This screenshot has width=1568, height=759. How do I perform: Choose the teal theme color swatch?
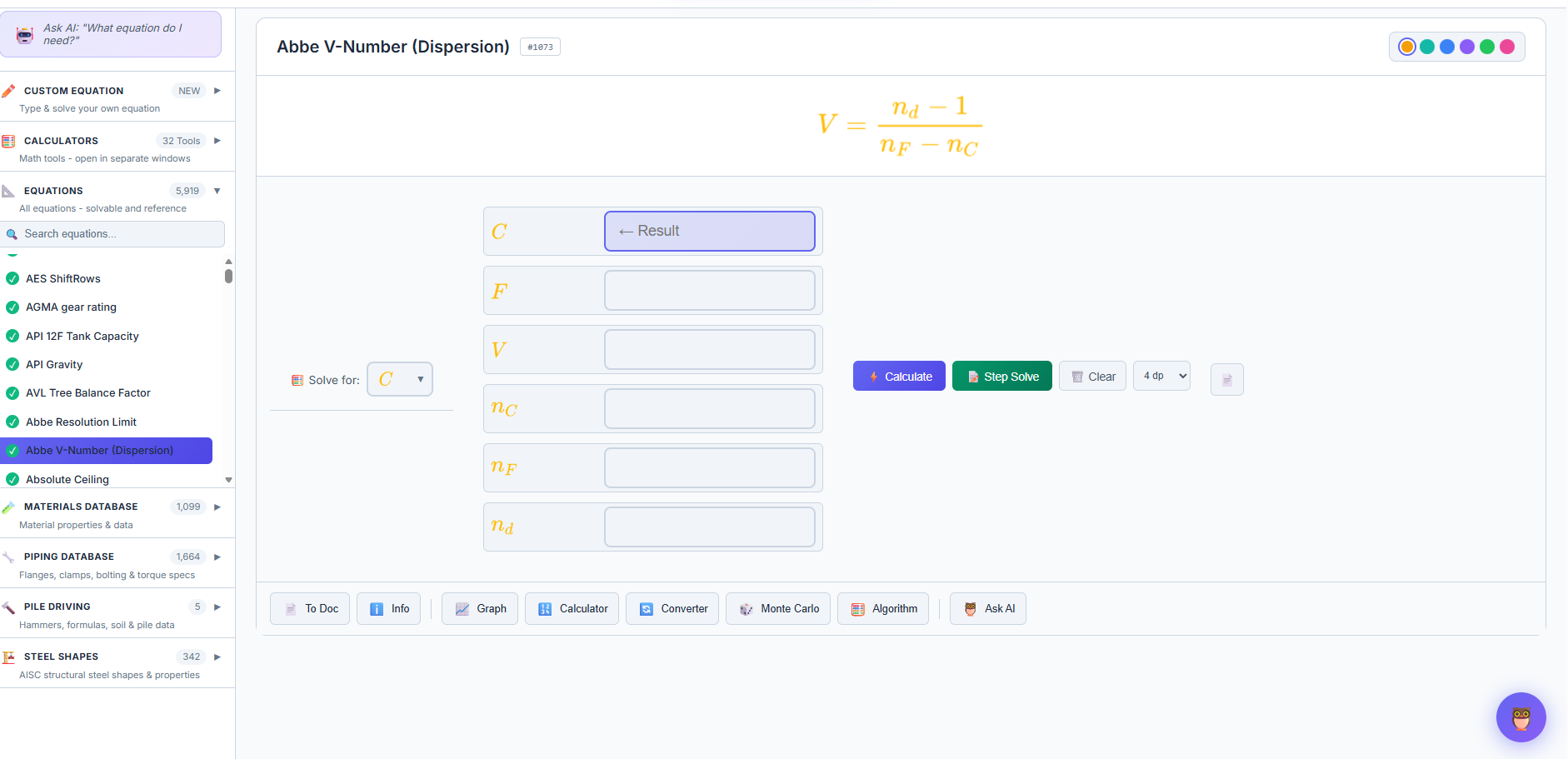pos(1427,47)
